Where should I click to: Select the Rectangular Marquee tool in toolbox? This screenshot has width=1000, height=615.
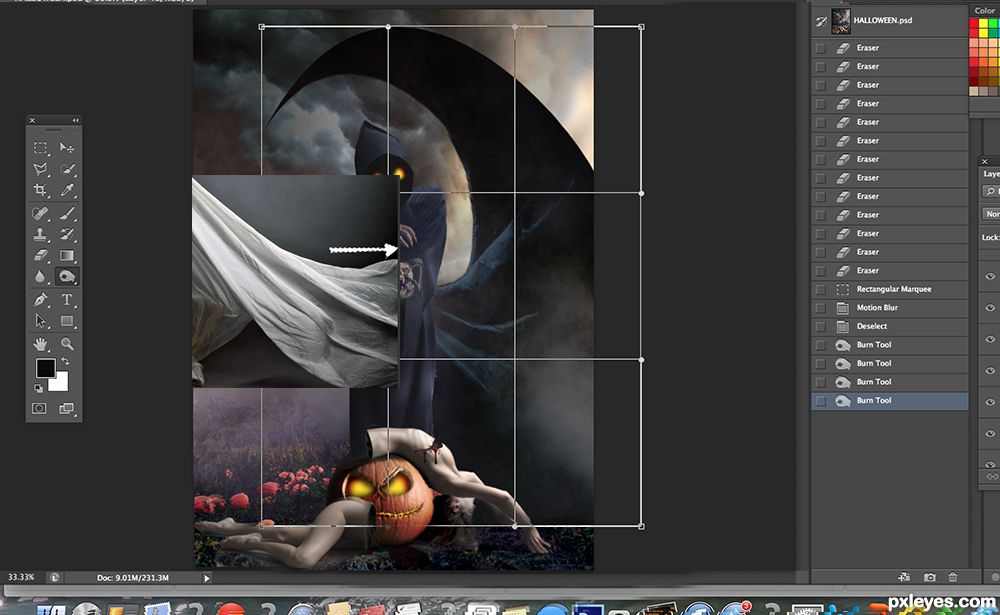click(40, 148)
